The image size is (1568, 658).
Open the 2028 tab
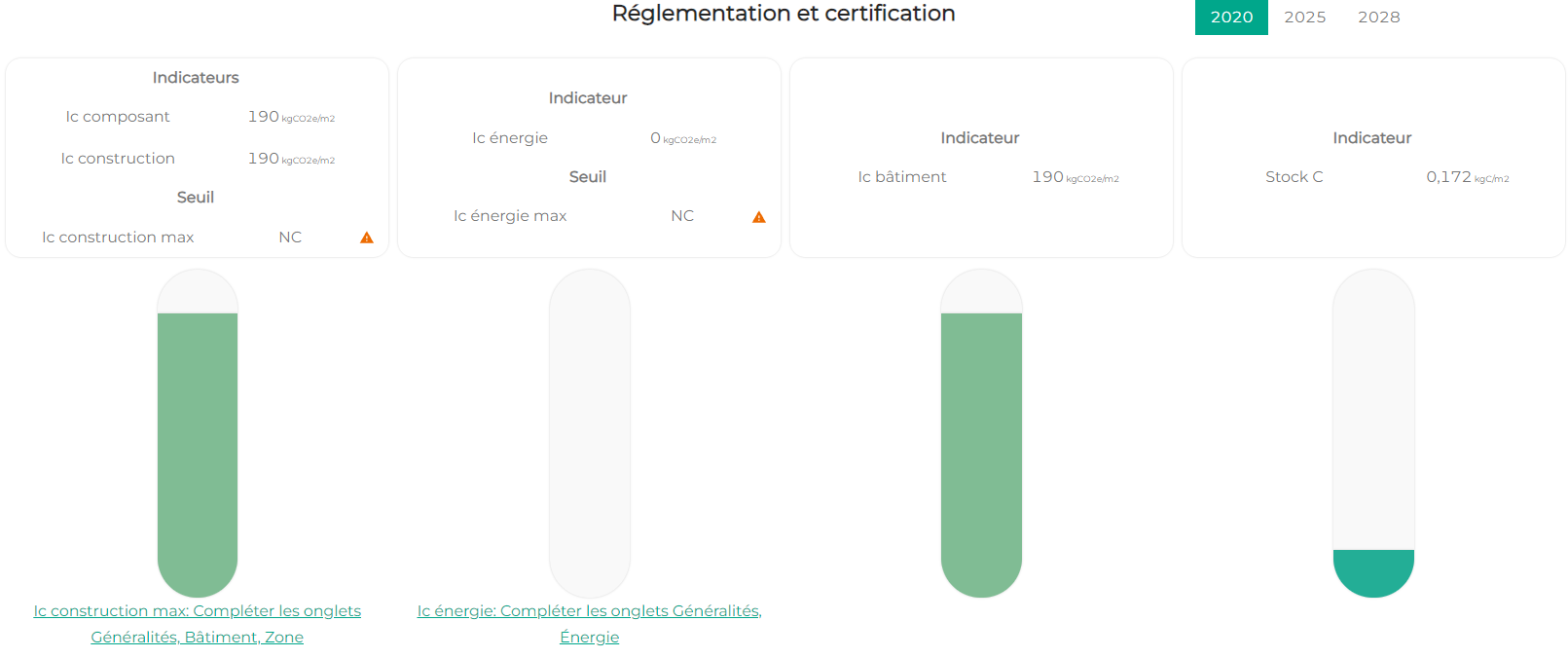pyautogui.click(x=1378, y=18)
